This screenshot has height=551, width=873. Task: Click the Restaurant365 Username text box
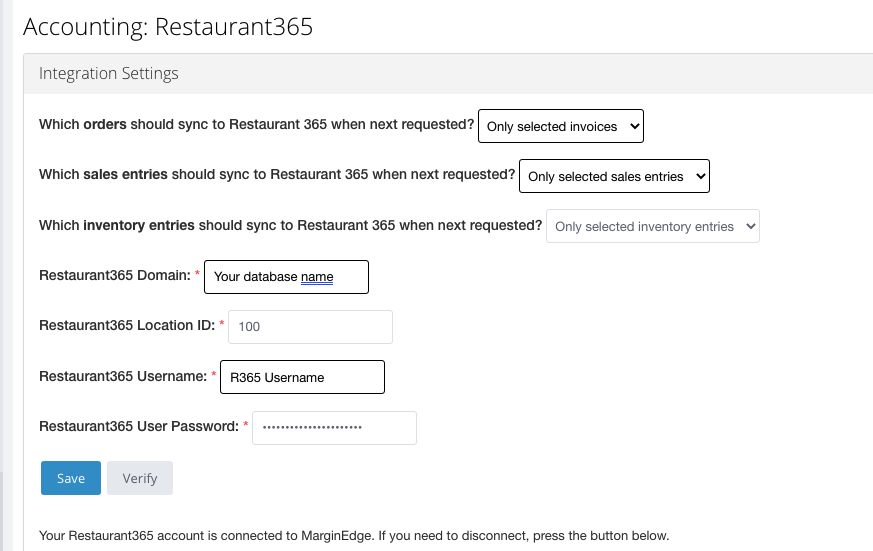click(302, 377)
